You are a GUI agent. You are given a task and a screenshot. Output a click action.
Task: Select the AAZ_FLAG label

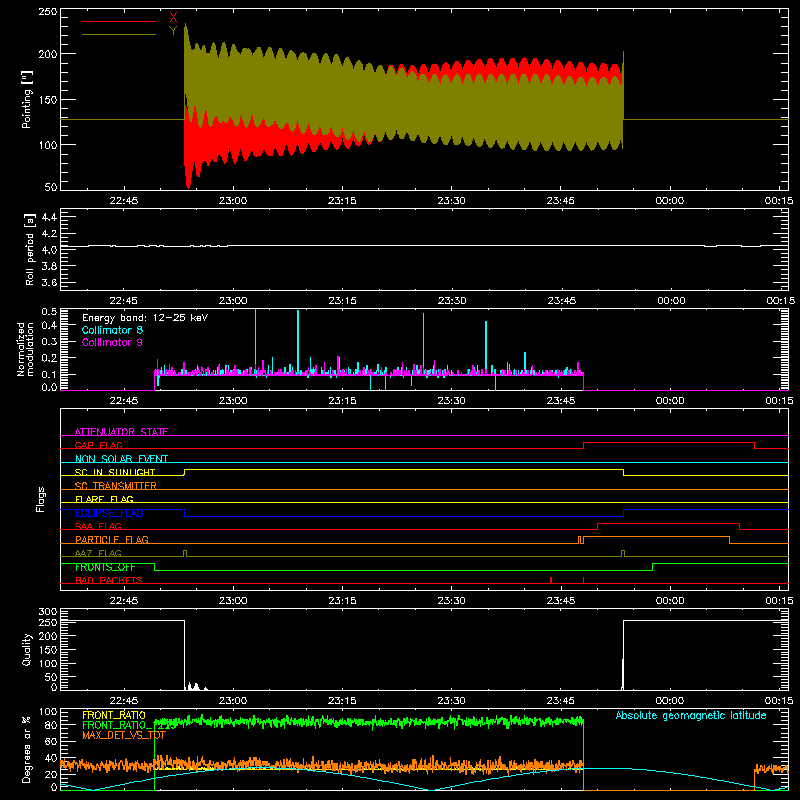click(98, 553)
